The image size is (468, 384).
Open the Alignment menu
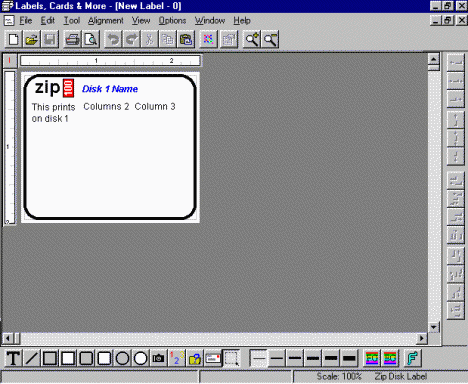coord(106,21)
